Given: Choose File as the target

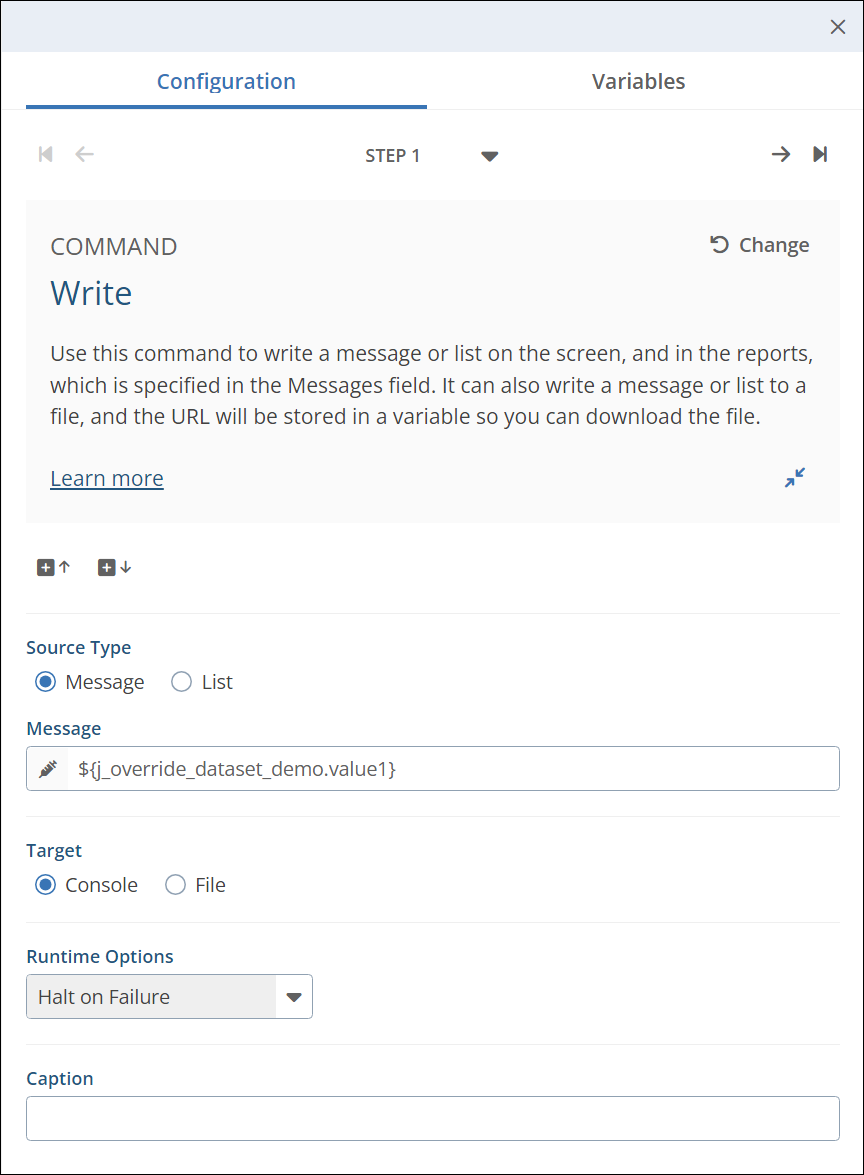Looking at the screenshot, I should (175, 885).
